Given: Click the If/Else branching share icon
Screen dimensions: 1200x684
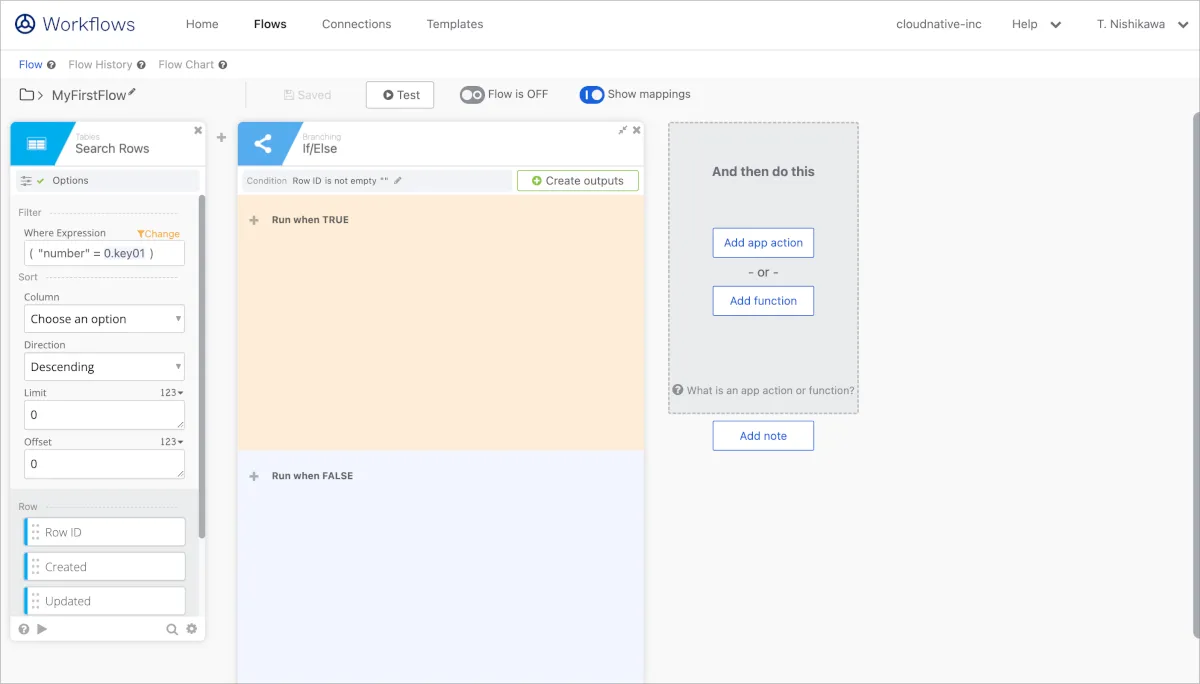Looking at the screenshot, I should (x=263, y=144).
